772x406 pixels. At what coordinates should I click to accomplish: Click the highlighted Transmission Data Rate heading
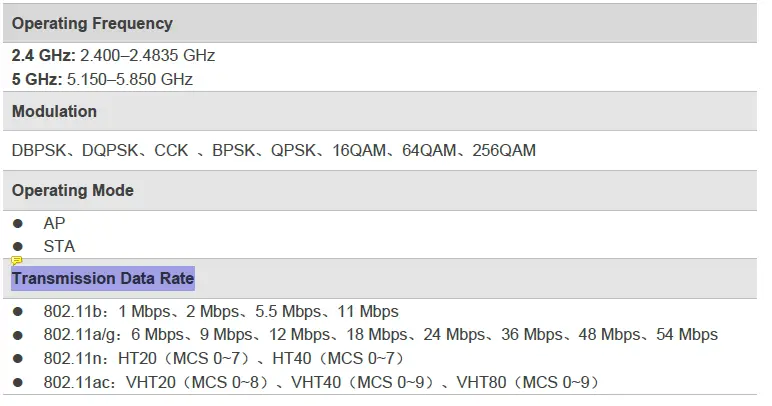[x=103, y=278]
